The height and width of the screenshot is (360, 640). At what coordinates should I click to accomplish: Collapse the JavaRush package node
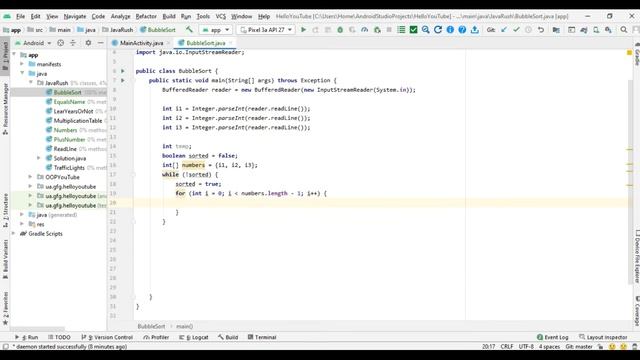click(31, 83)
